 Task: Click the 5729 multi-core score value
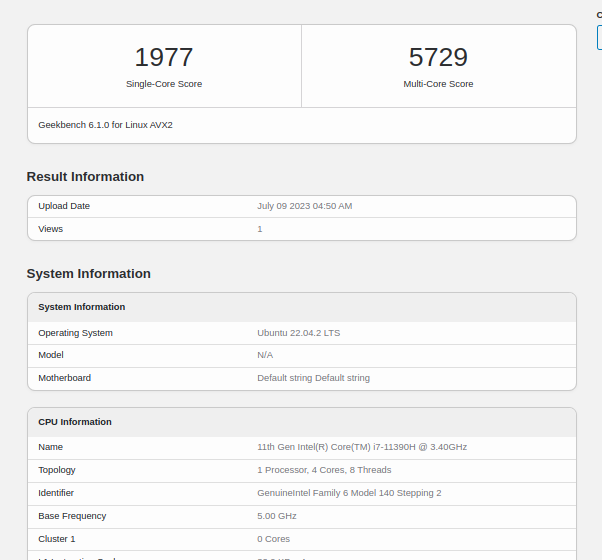coord(438,57)
